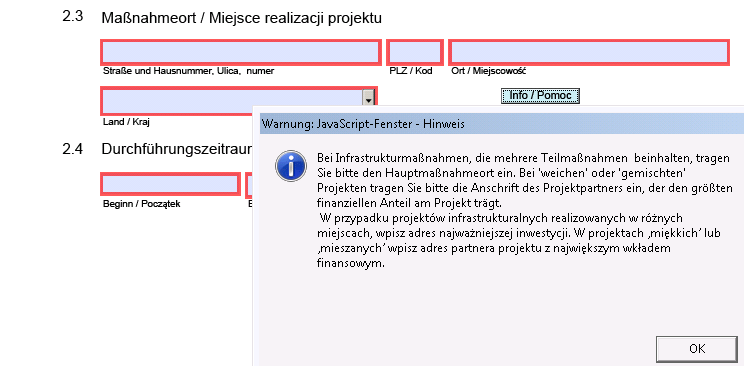Click into the PLZ / Kod field

point(415,52)
